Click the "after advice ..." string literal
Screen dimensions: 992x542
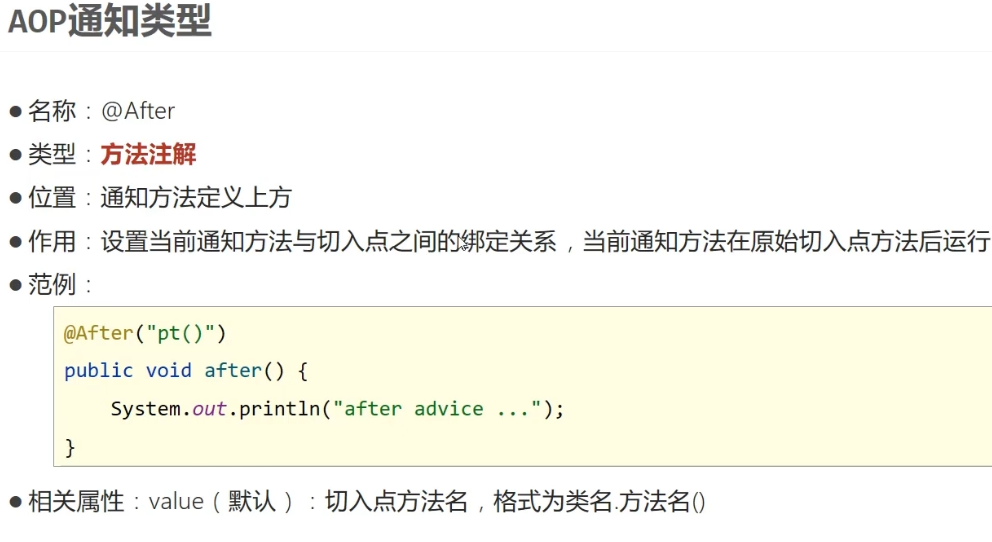438,409
